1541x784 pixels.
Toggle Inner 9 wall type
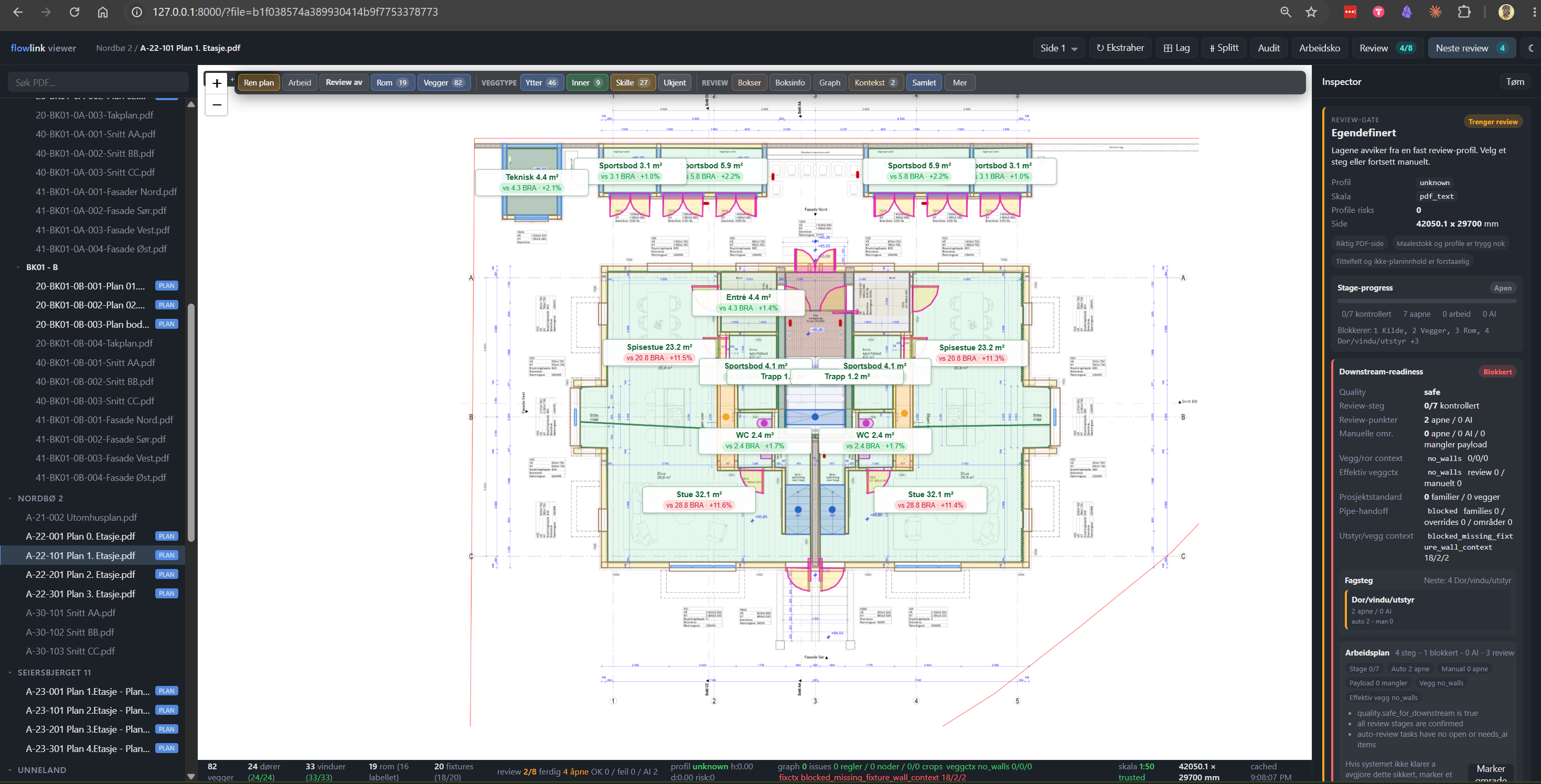click(x=587, y=82)
